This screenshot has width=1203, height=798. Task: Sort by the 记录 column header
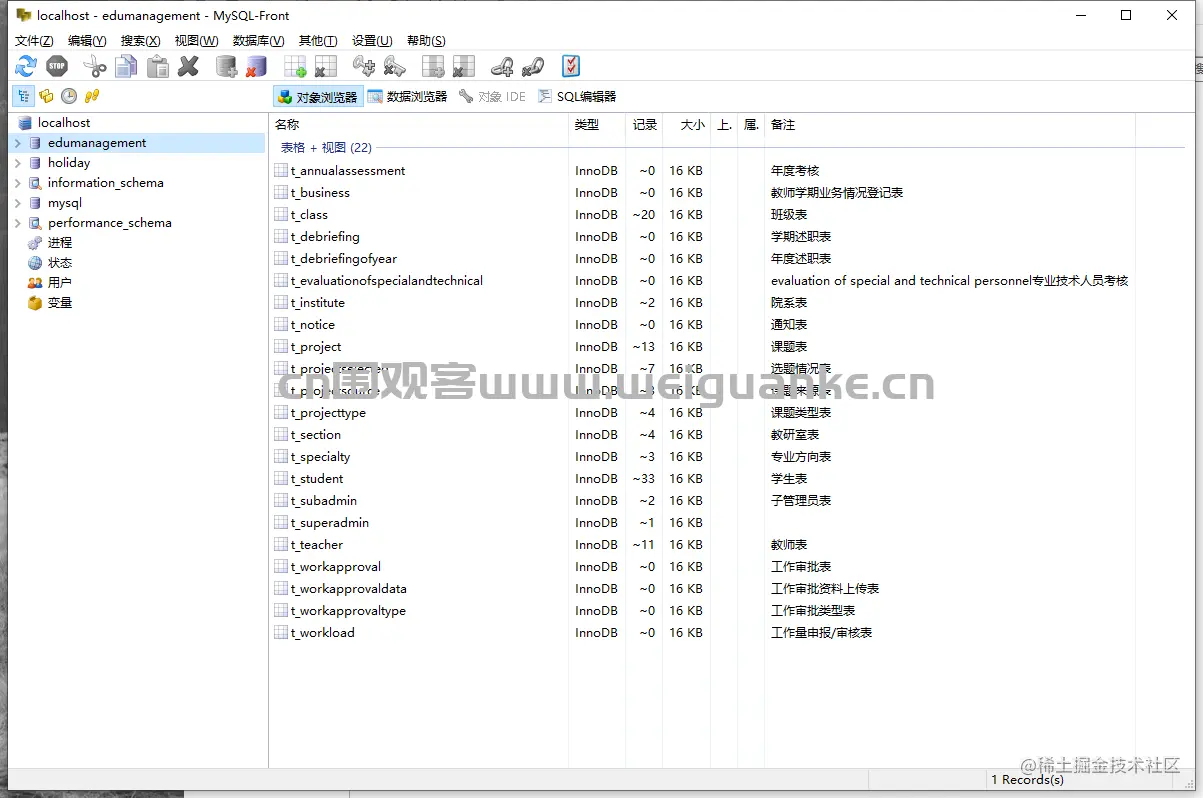(x=644, y=125)
